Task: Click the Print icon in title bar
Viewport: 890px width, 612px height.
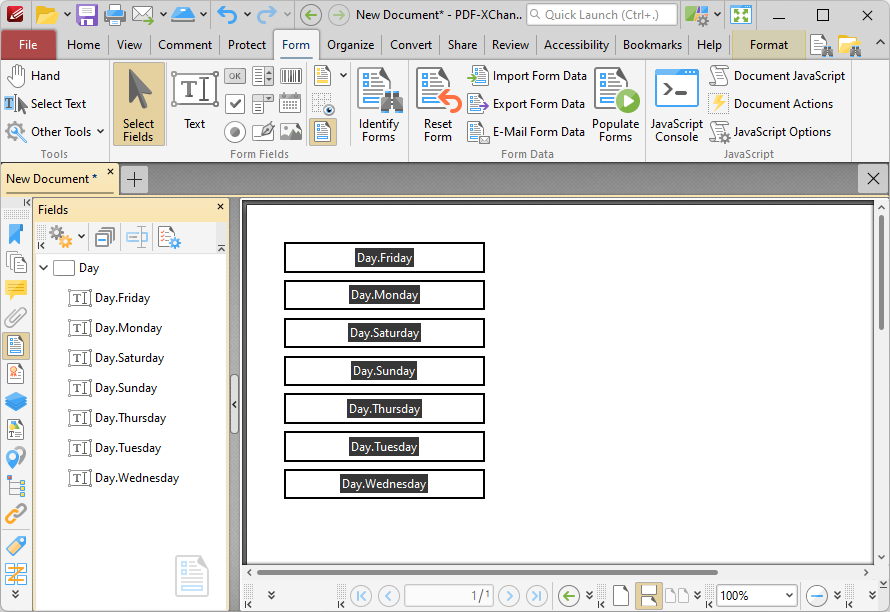Action: coord(115,15)
